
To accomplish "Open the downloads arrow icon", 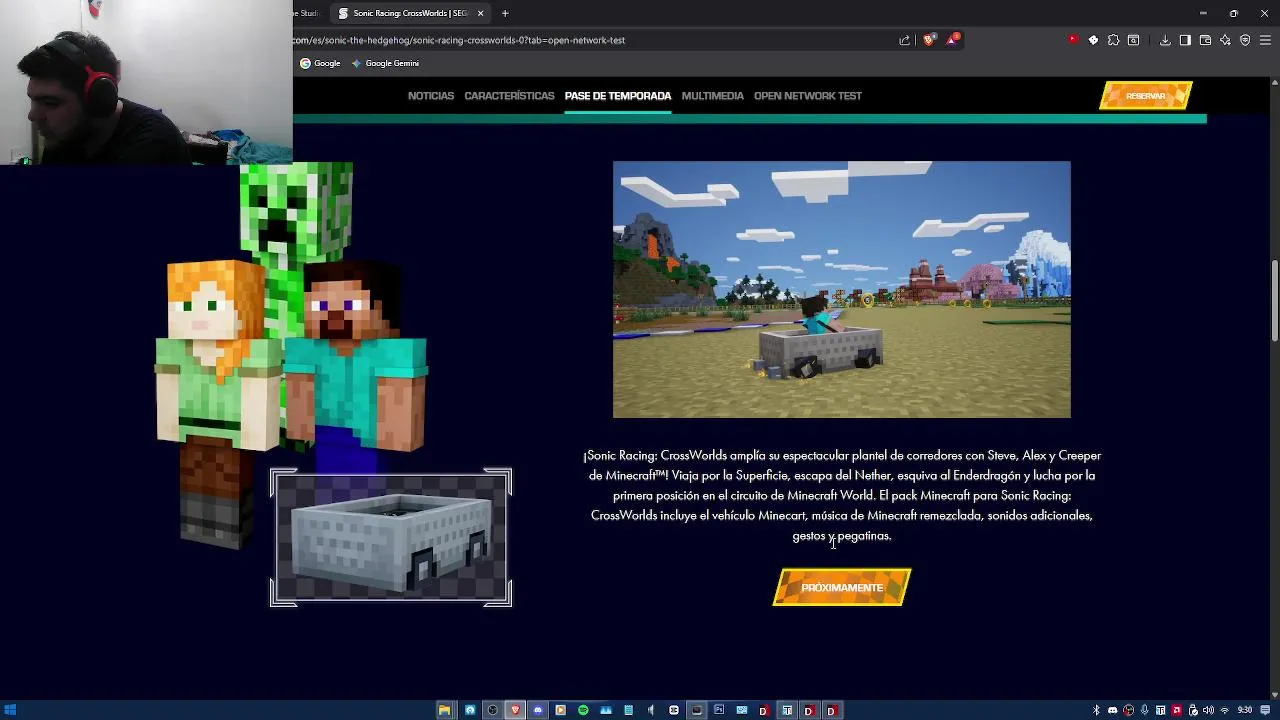I will coord(1165,40).
